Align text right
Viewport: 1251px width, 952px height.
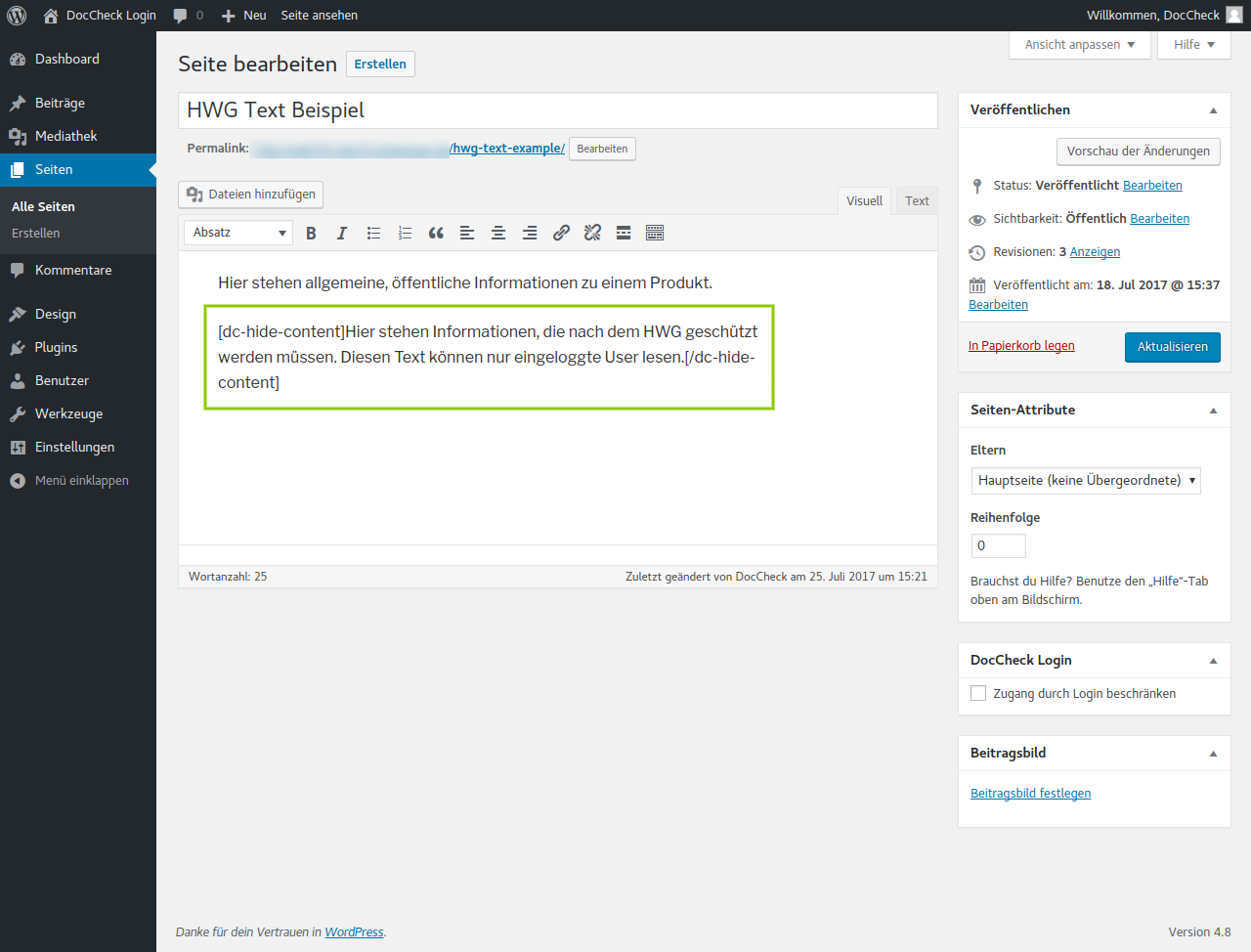[530, 233]
